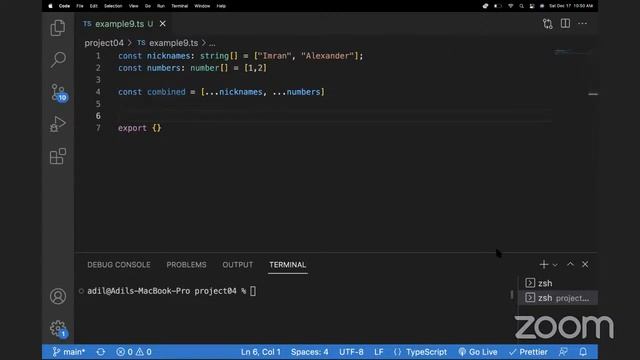
Task: Maximize the panel with the up chevron
Action: pyautogui.click(x=570, y=264)
